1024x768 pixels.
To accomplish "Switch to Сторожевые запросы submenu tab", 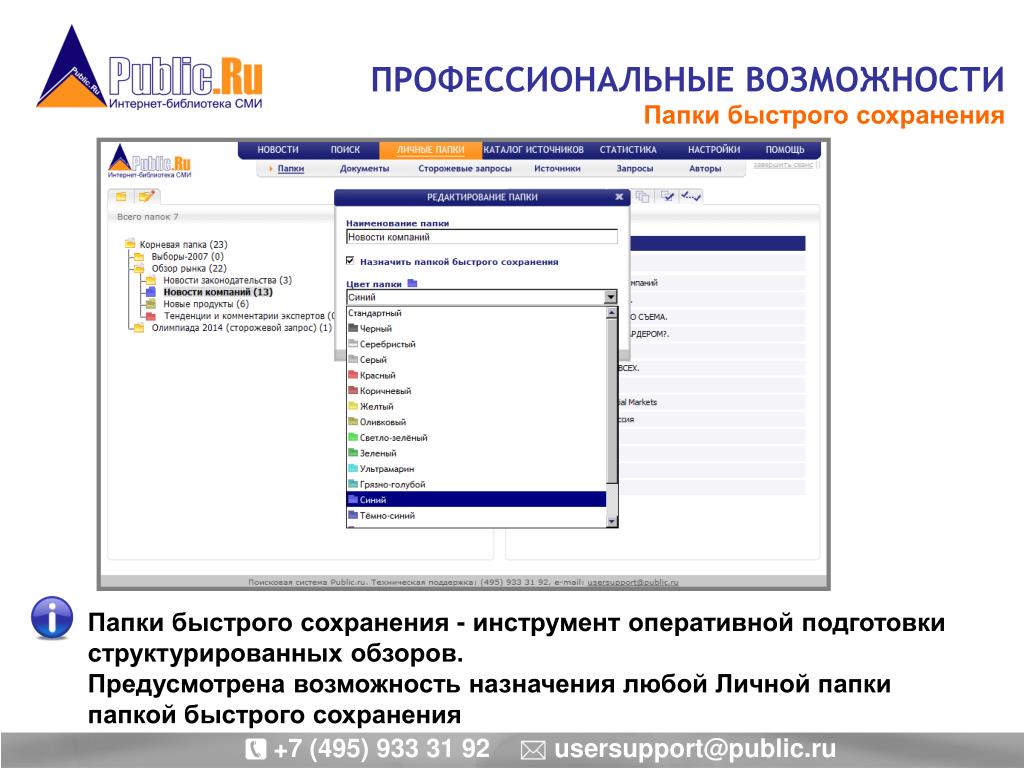I will tap(464, 168).
